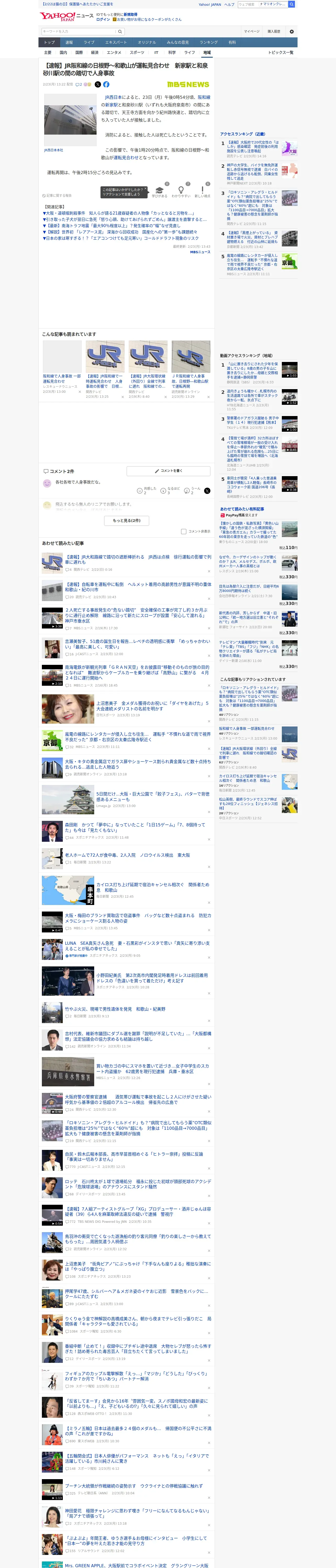Click the MBS NEWS logo
Viewport: 336px width, 1568px height.
tap(188, 85)
